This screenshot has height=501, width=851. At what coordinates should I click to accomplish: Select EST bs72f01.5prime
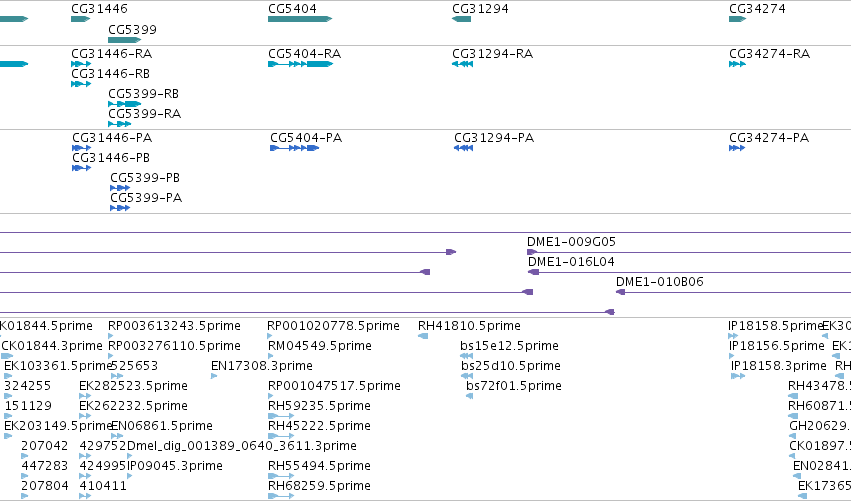pyautogui.click(x=514, y=386)
